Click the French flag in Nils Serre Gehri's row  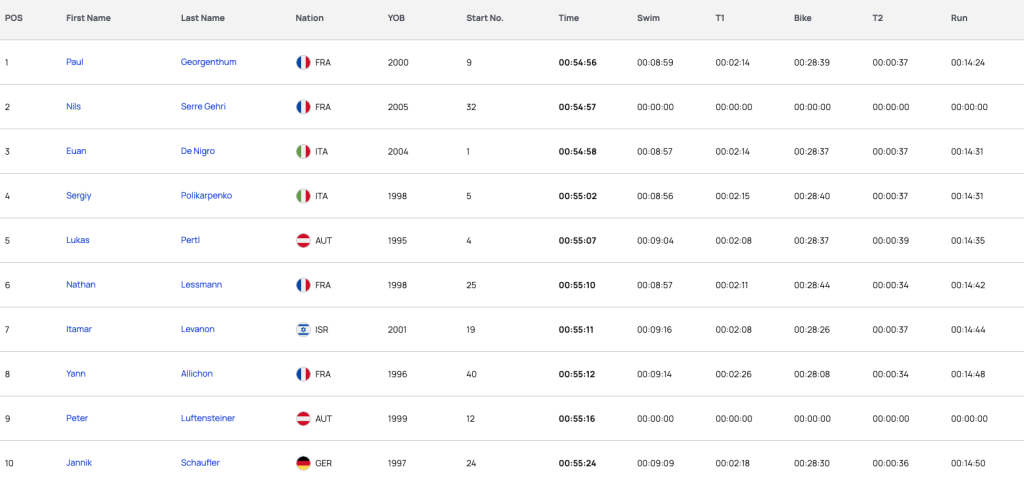303,107
